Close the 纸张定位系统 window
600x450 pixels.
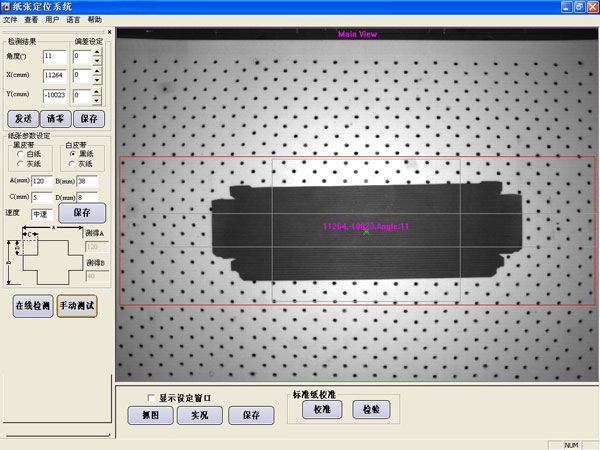point(592,7)
